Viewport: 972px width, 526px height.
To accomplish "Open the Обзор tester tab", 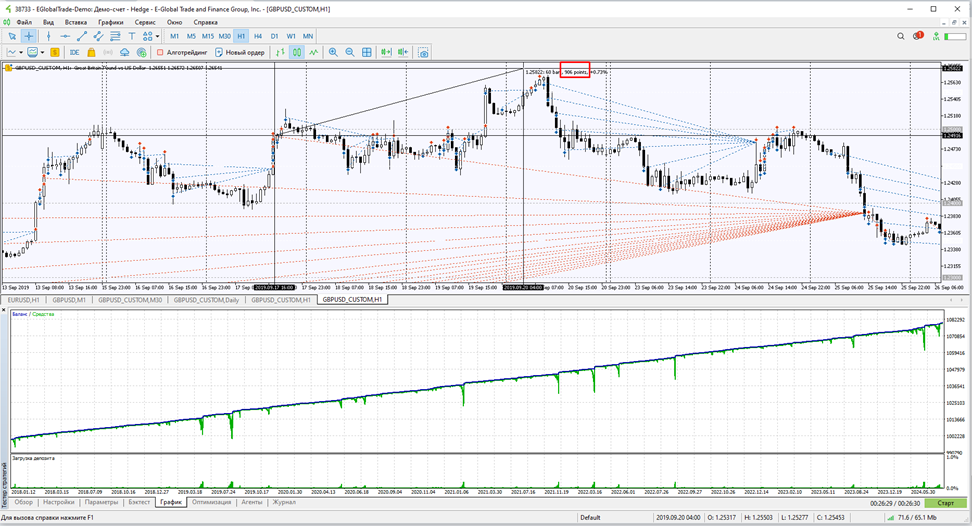I will click(24, 502).
